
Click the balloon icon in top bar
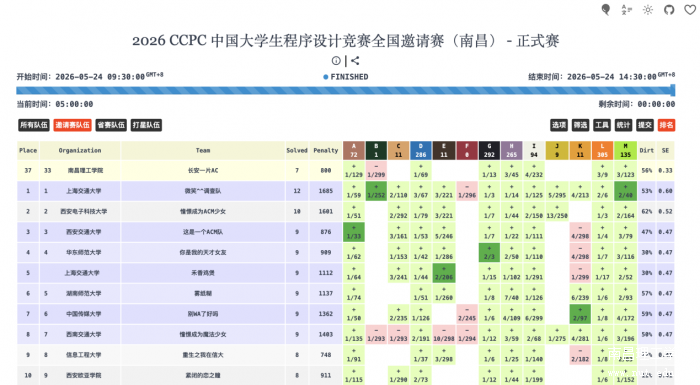click(606, 9)
